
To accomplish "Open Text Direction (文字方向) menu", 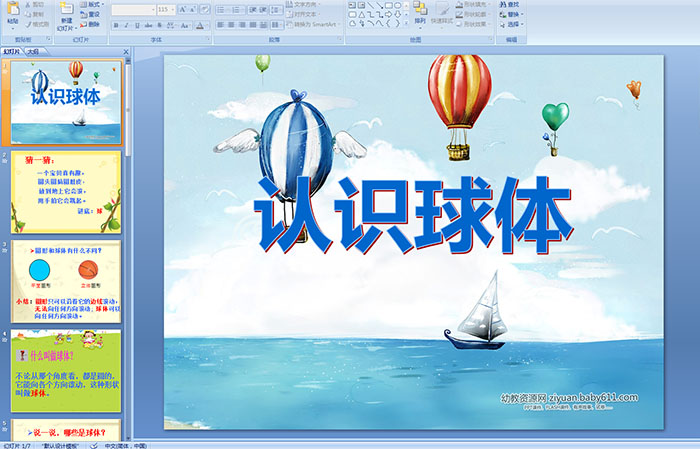I will pyautogui.click(x=301, y=4).
